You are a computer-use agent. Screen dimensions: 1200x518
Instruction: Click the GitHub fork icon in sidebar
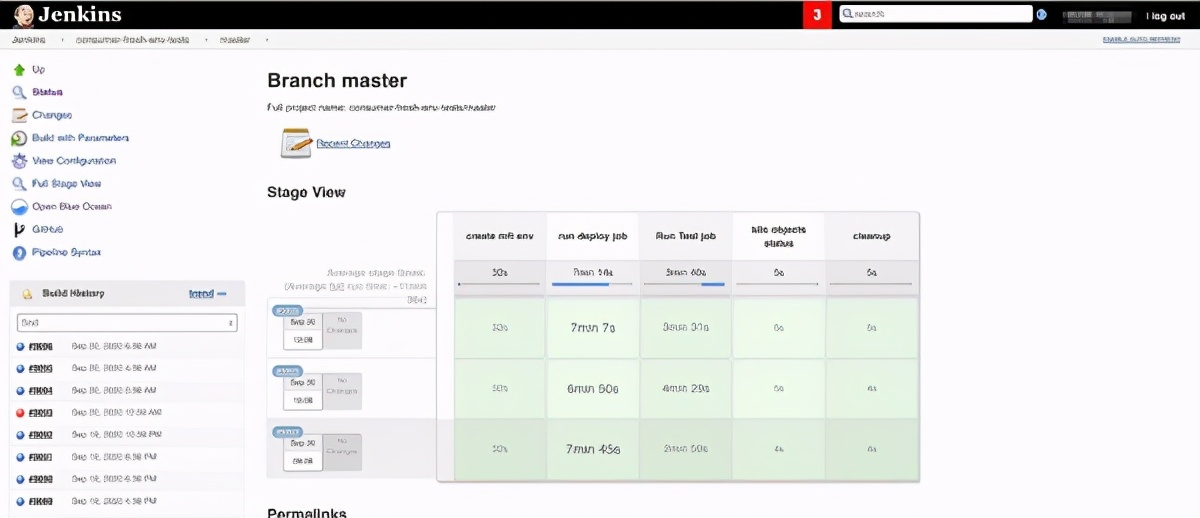18,229
